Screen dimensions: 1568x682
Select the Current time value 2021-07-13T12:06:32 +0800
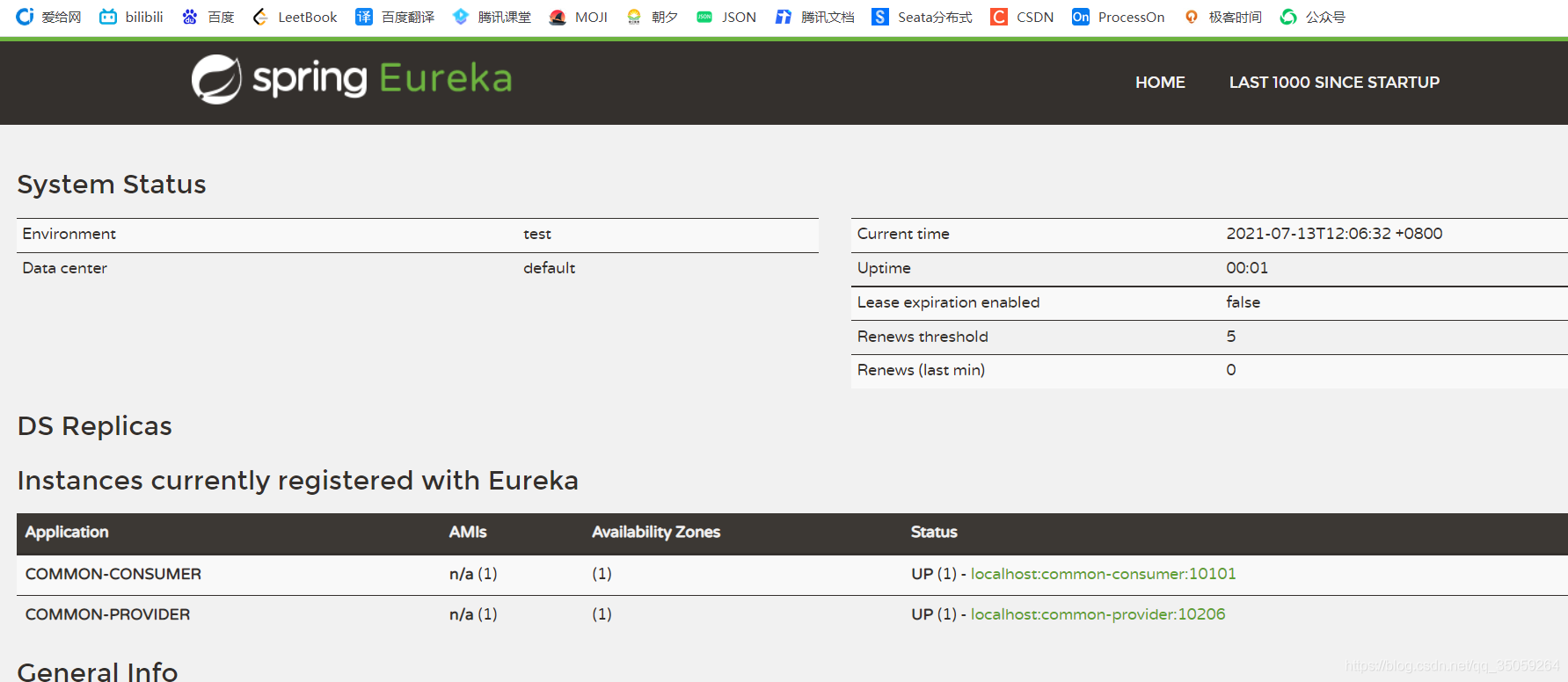pos(1334,234)
